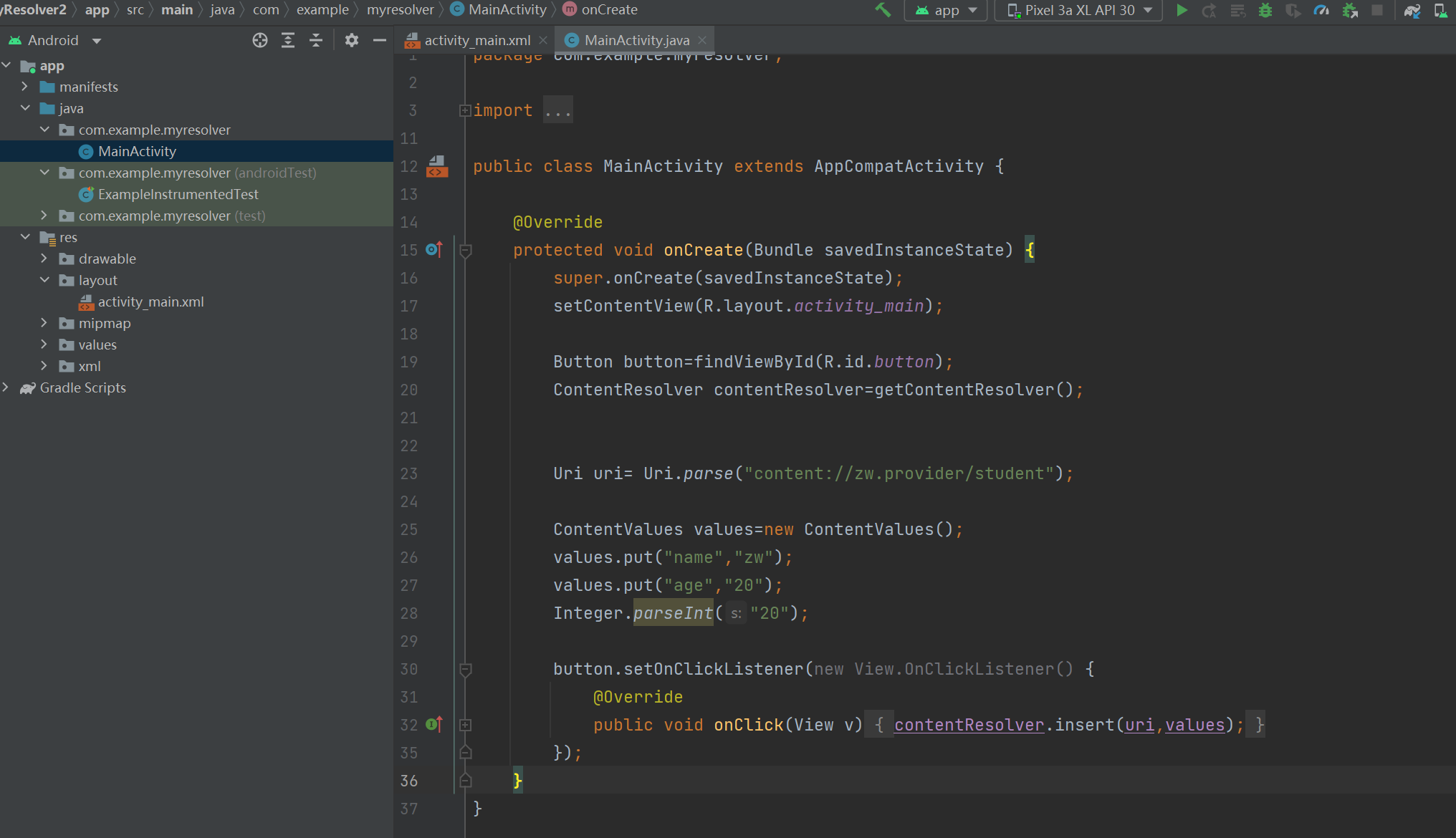
Task: Switch to activity_main.xml editor tab
Action: pos(476,40)
